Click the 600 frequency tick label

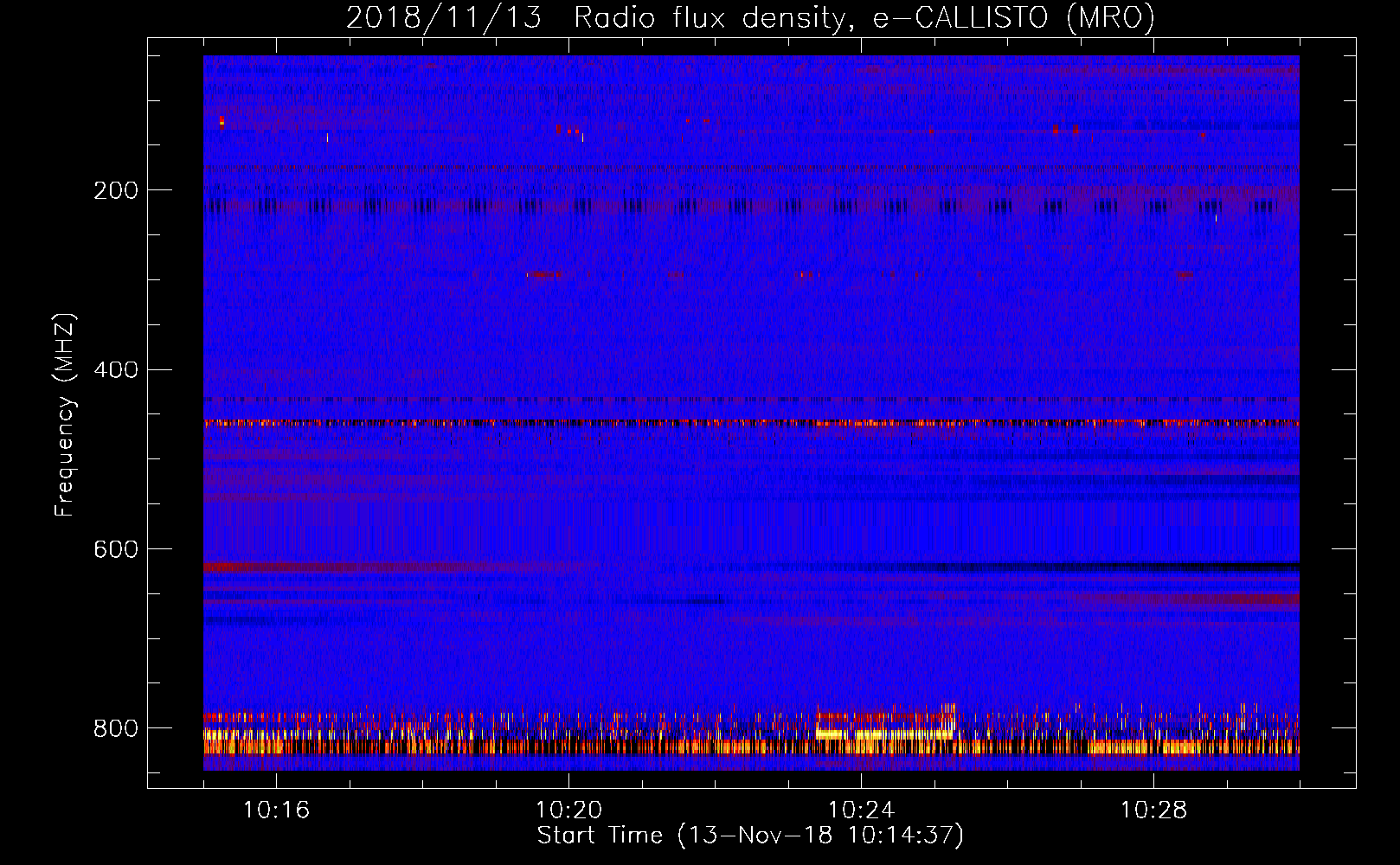click(115, 550)
